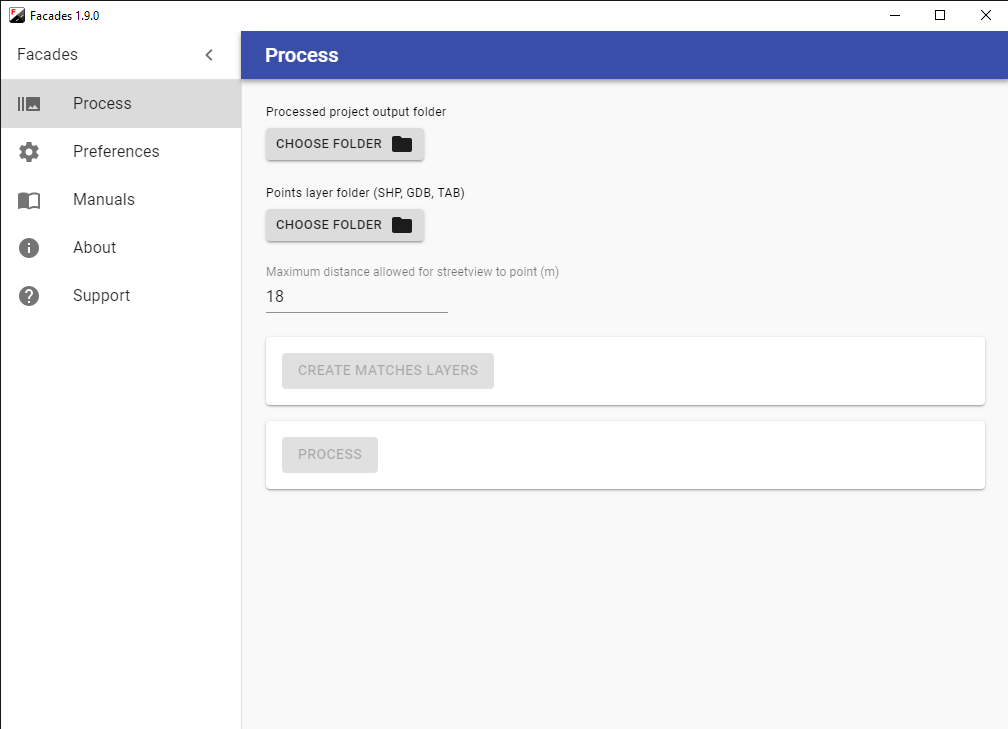Click the Create Matches Layers button
This screenshot has height=729, width=1008.
[x=388, y=371]
